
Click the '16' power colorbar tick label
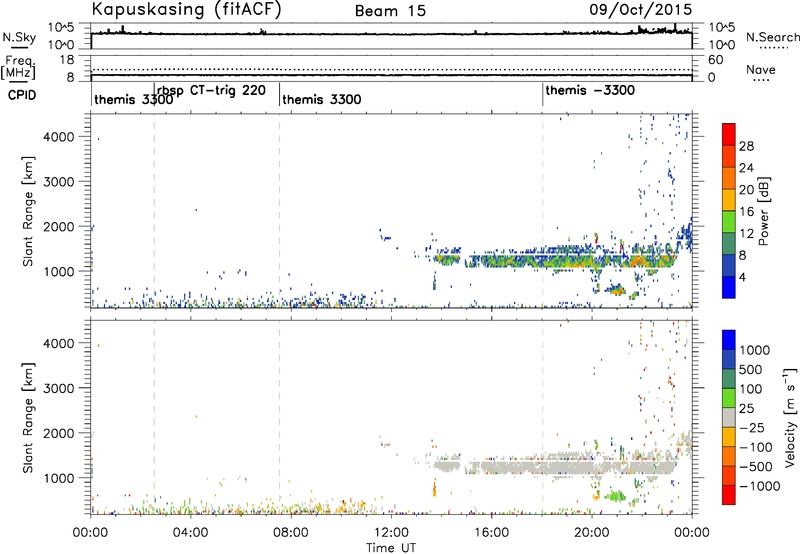click(x=746, y=212)
